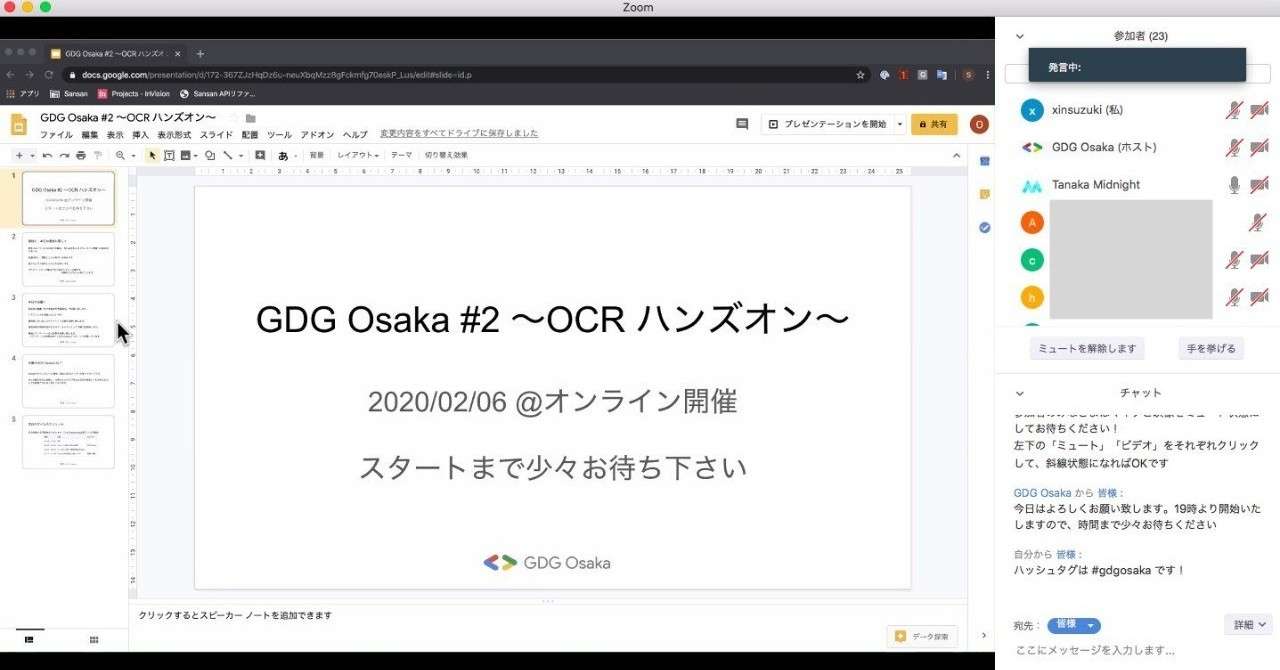Click the browser back arrow

[x=11, y=75]
